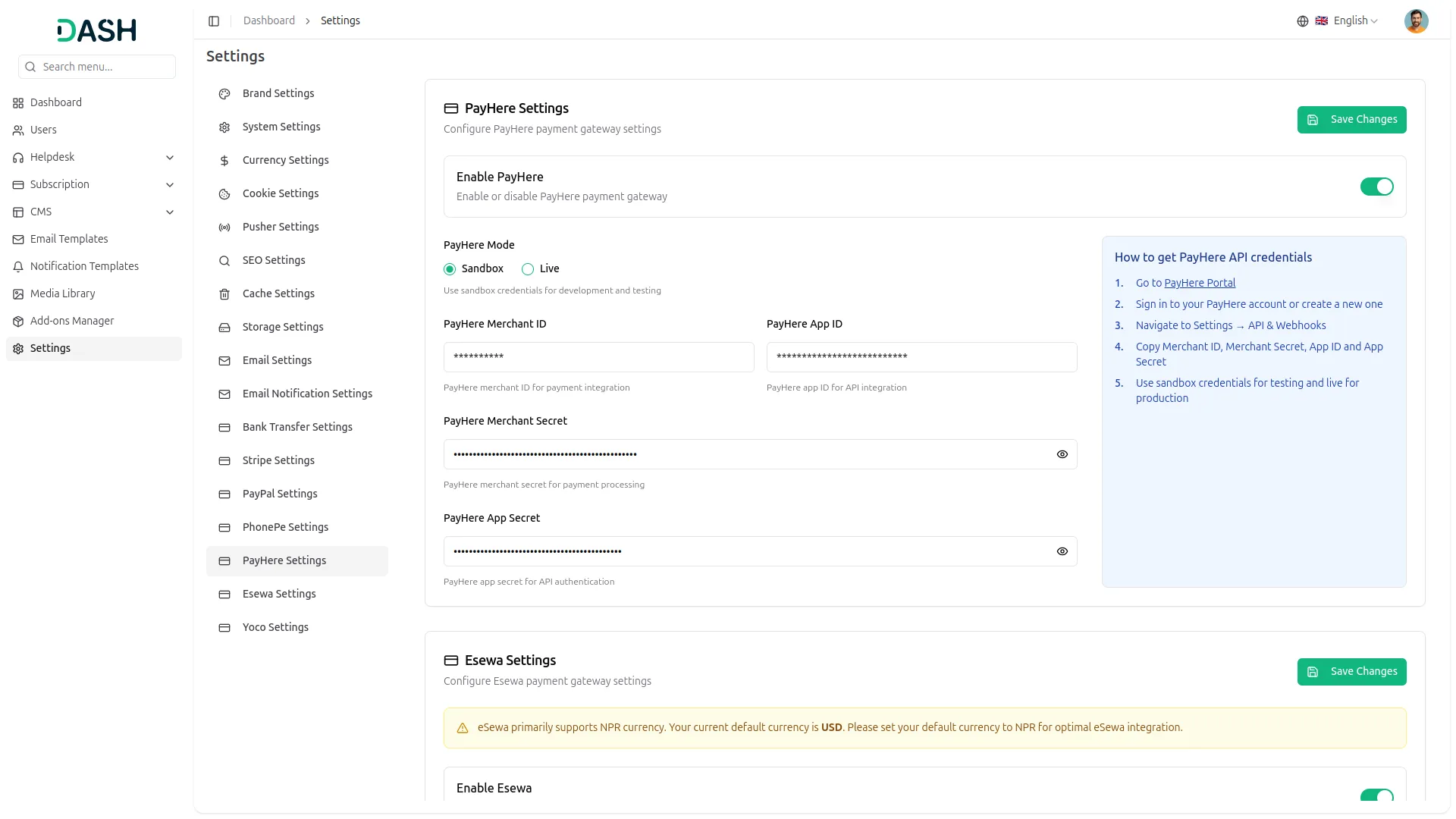Click the Helpdesk headset icon
The width and height of the screenshot is (1456, 819).
point(18,158)
